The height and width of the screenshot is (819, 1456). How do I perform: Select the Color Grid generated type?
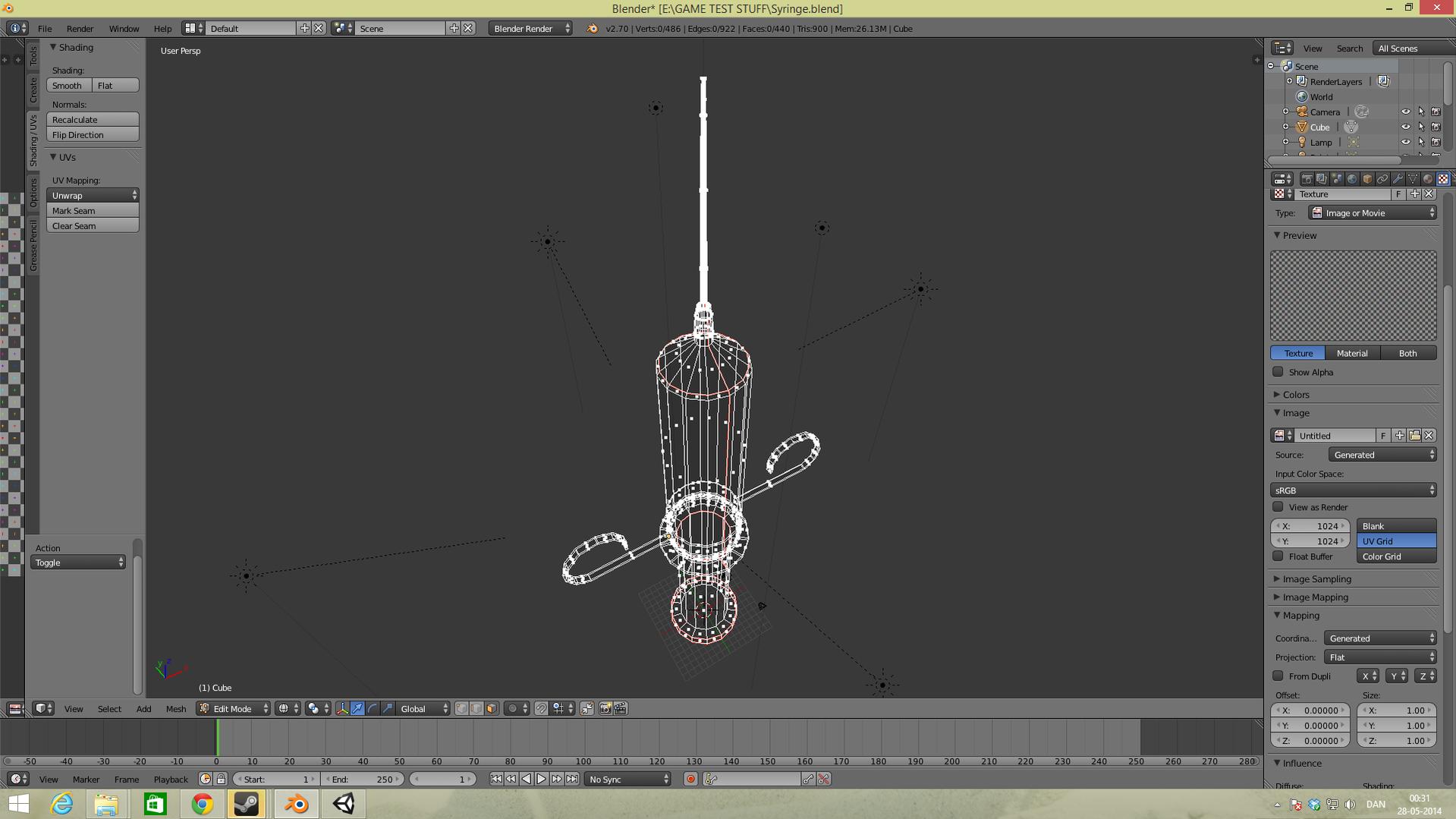point(1396,556)
